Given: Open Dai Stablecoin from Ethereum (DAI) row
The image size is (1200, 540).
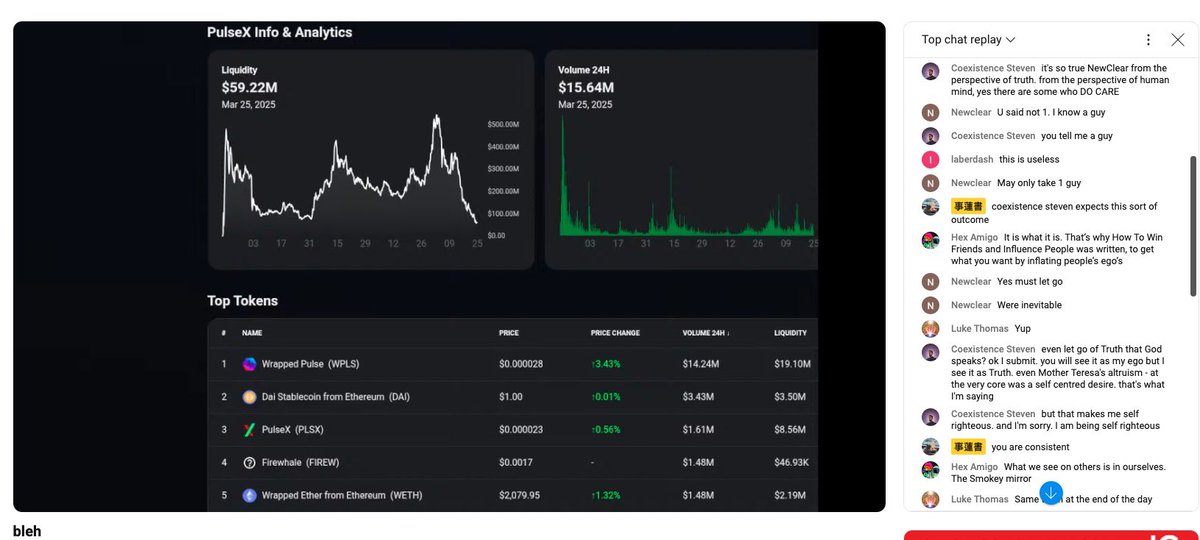Looking at the screenshot, I should pos(513,397).
